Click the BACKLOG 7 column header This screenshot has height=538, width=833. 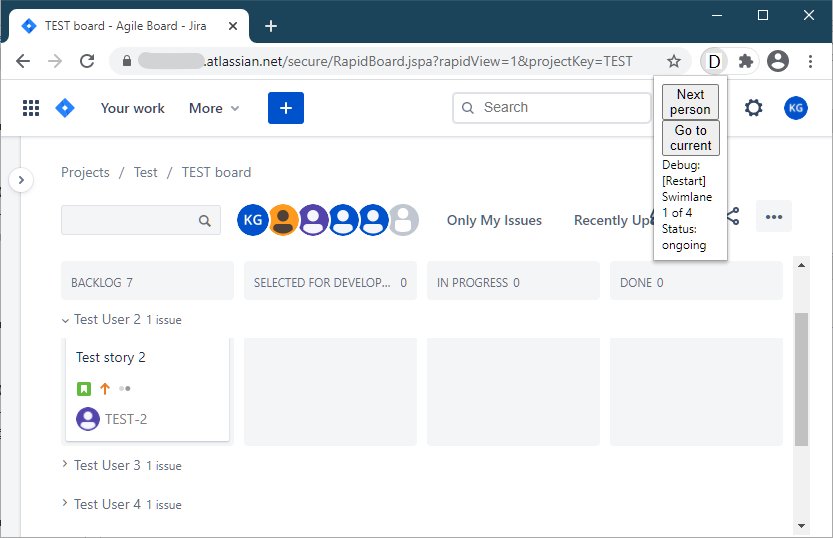pyautogui.click(x=147, y=280)
